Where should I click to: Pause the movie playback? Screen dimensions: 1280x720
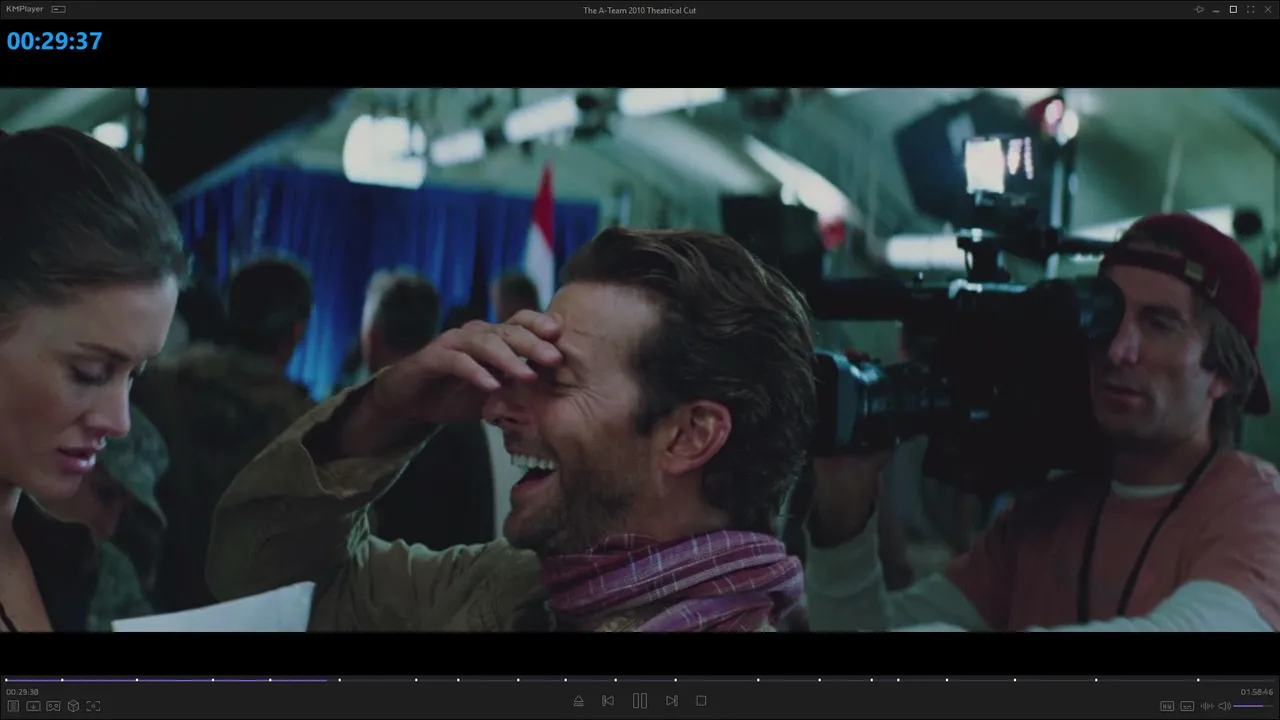point(640,701)
